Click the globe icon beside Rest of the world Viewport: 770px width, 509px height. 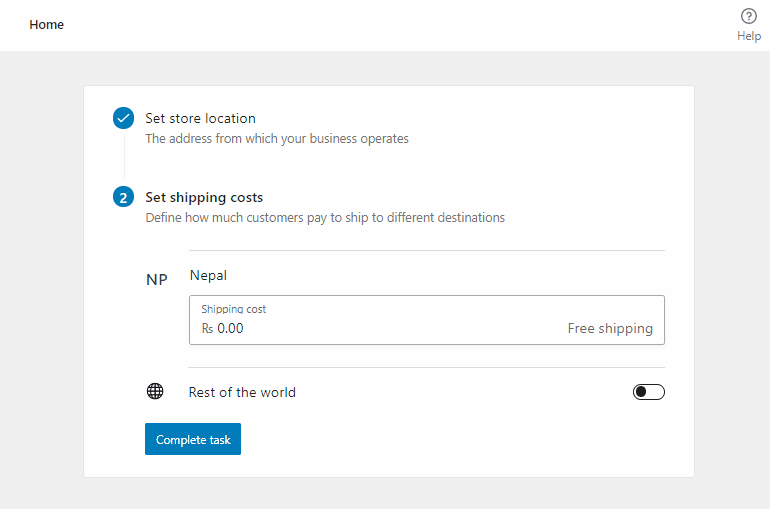tap(155, 392)
